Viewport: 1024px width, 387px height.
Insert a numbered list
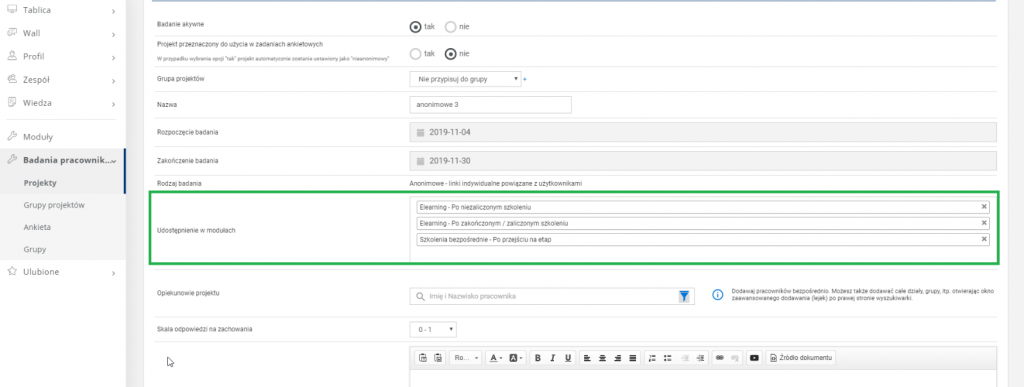point(652,358)
